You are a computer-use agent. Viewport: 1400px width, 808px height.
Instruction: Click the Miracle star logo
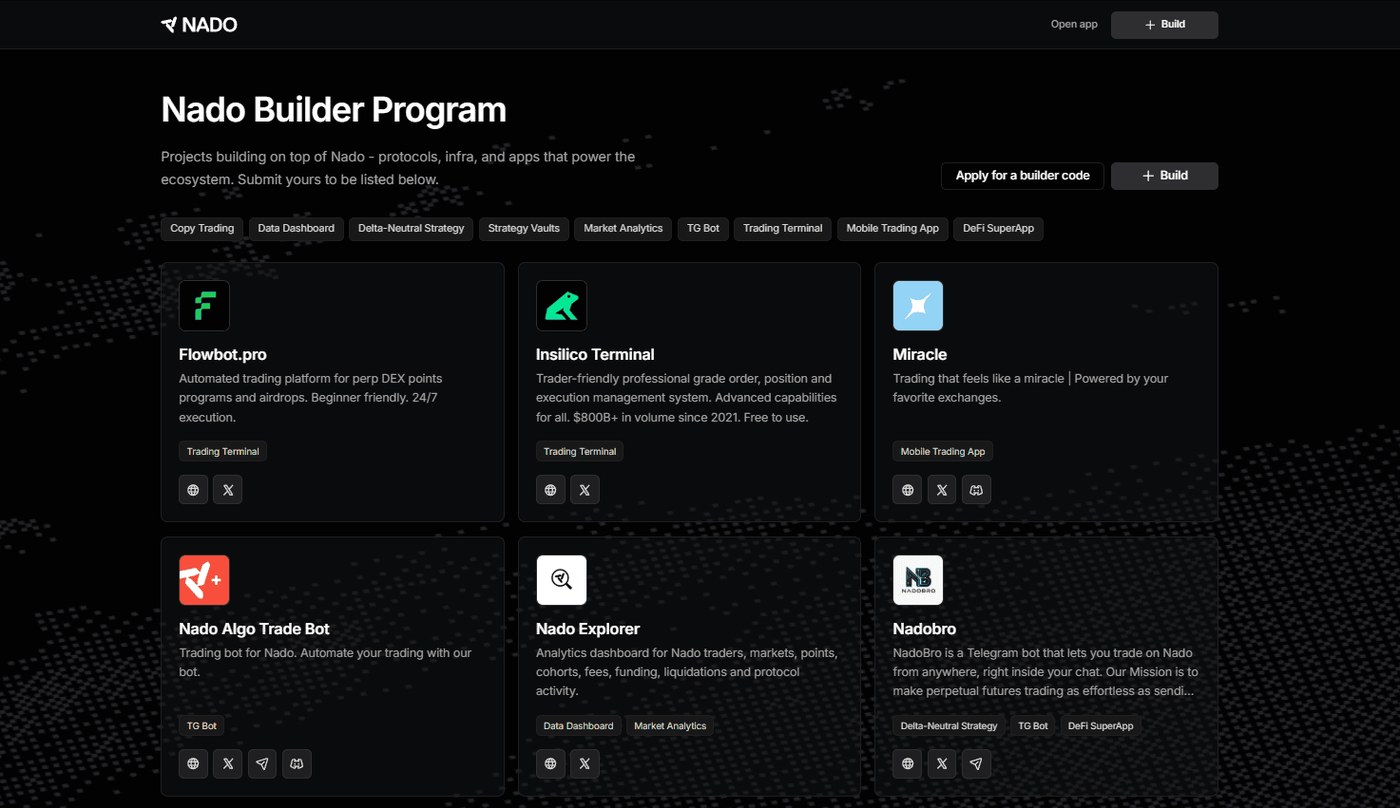[918, 306]
